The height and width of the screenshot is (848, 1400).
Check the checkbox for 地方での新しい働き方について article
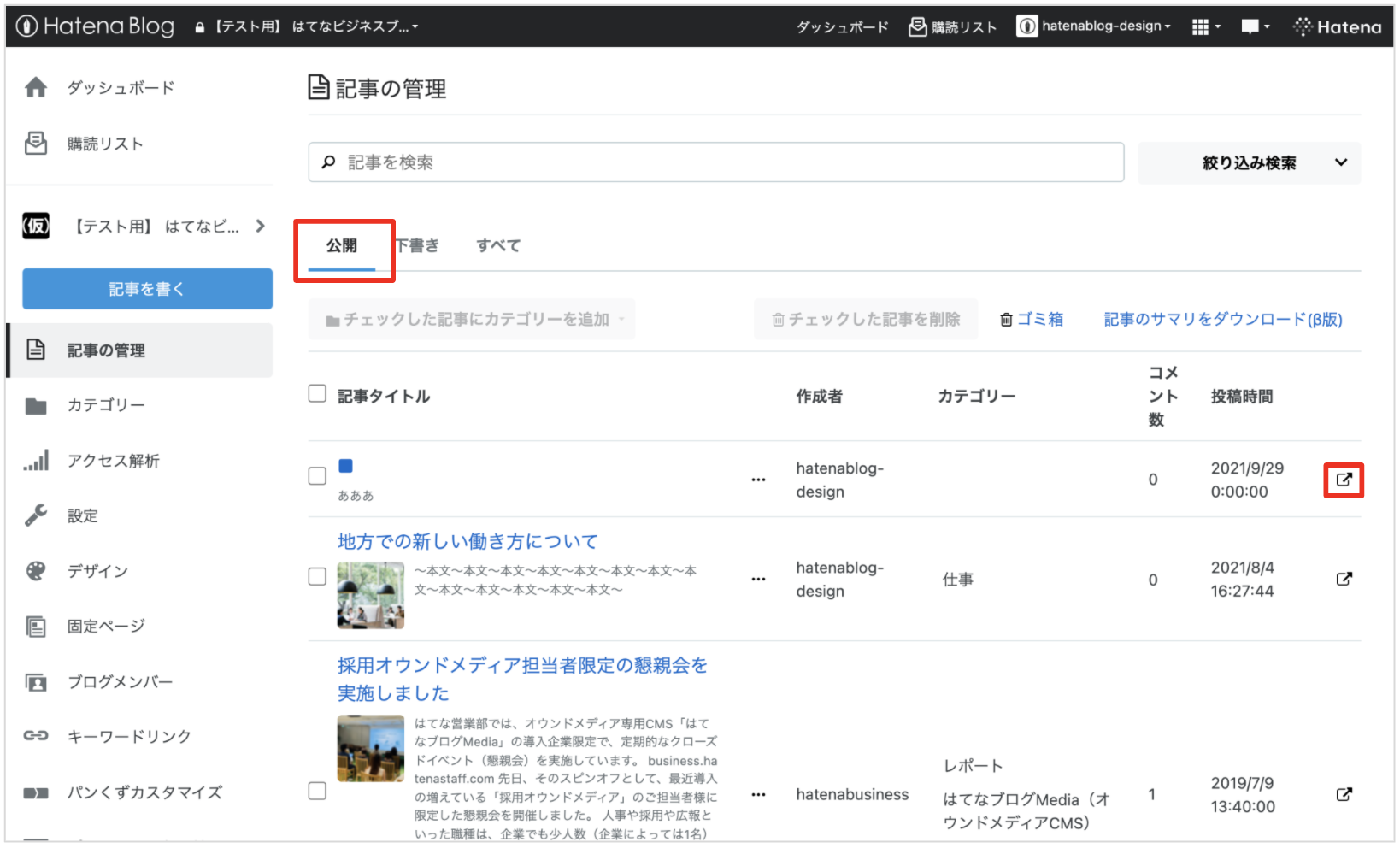(317, 576)
